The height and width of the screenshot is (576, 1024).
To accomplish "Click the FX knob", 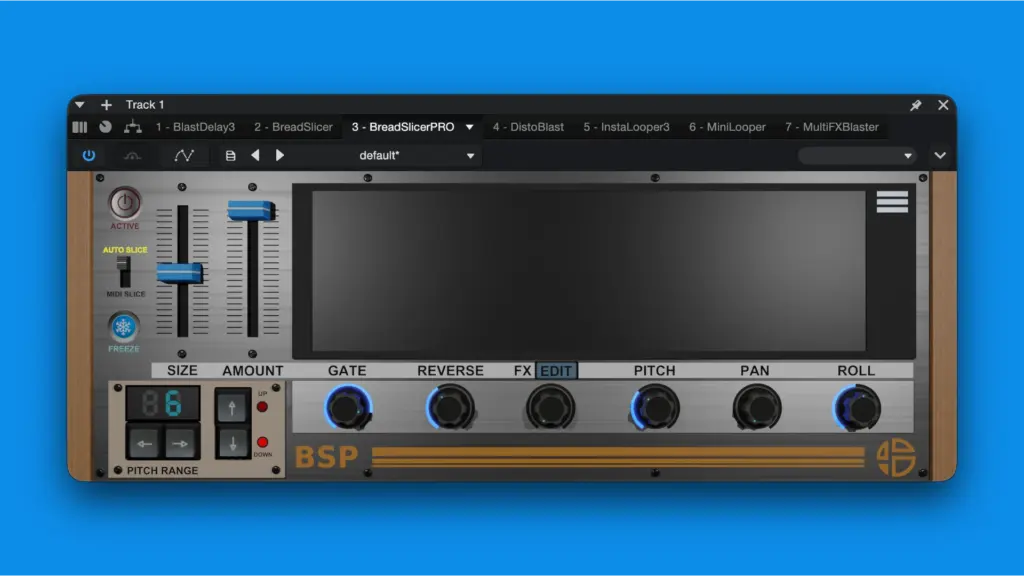I will pyautogui.click(x=551, y=408).
